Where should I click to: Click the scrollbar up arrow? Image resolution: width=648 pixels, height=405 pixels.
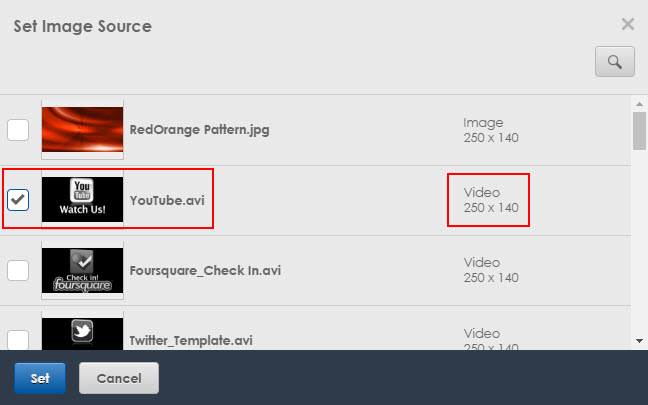(639, 104)
